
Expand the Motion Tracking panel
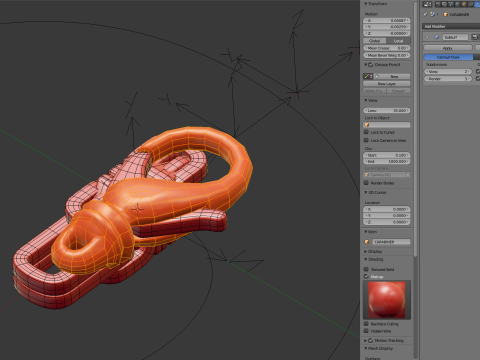coord(365,340)
